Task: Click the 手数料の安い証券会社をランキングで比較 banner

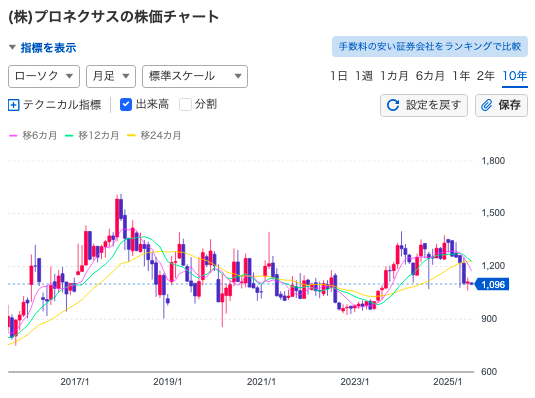Action: click(x=430, y=46)
